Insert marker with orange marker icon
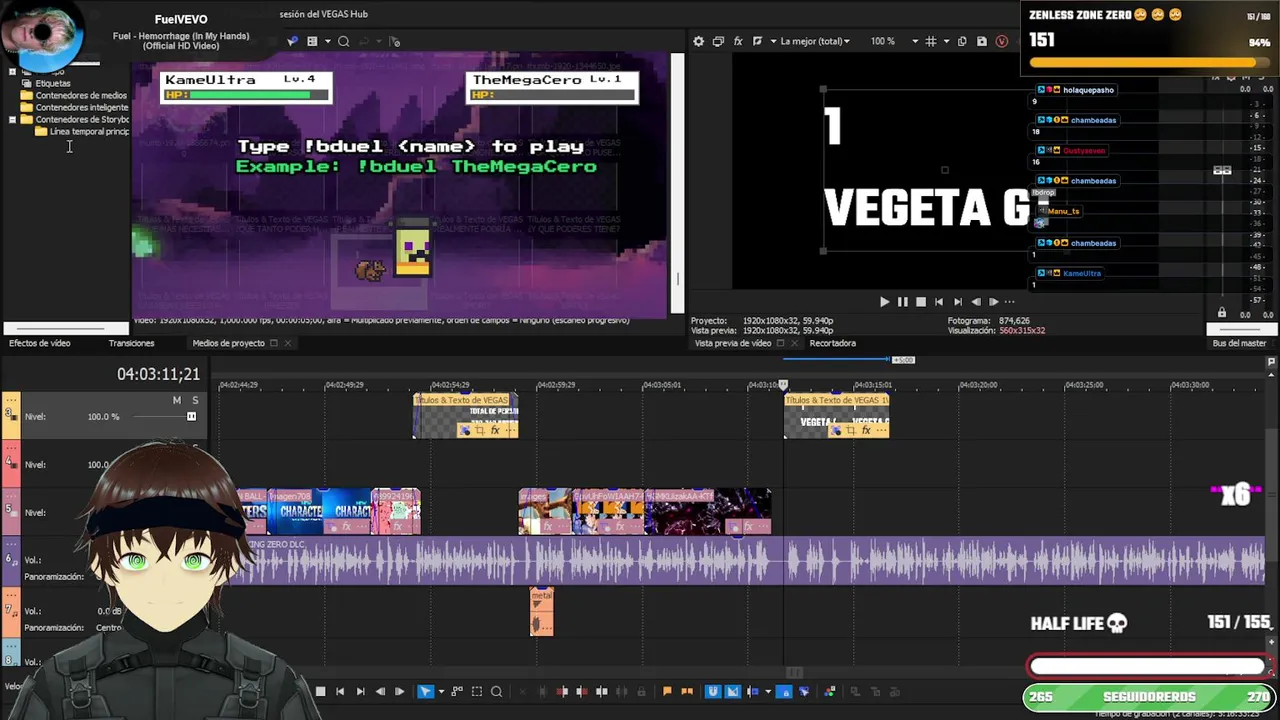The height and width of the screenshot is (720, 1280). (667, 691)
